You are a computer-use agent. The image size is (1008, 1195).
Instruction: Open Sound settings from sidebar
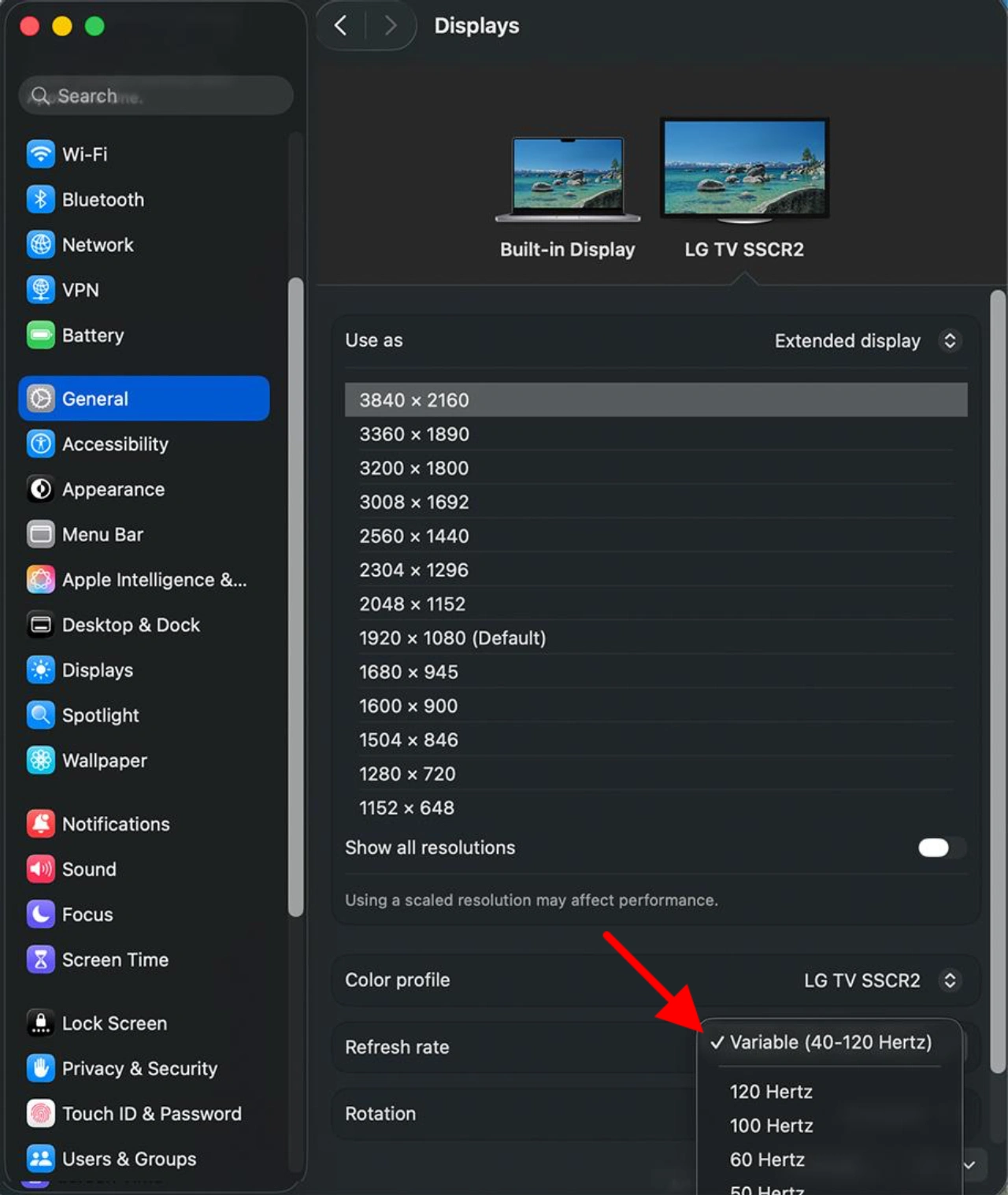90,869
